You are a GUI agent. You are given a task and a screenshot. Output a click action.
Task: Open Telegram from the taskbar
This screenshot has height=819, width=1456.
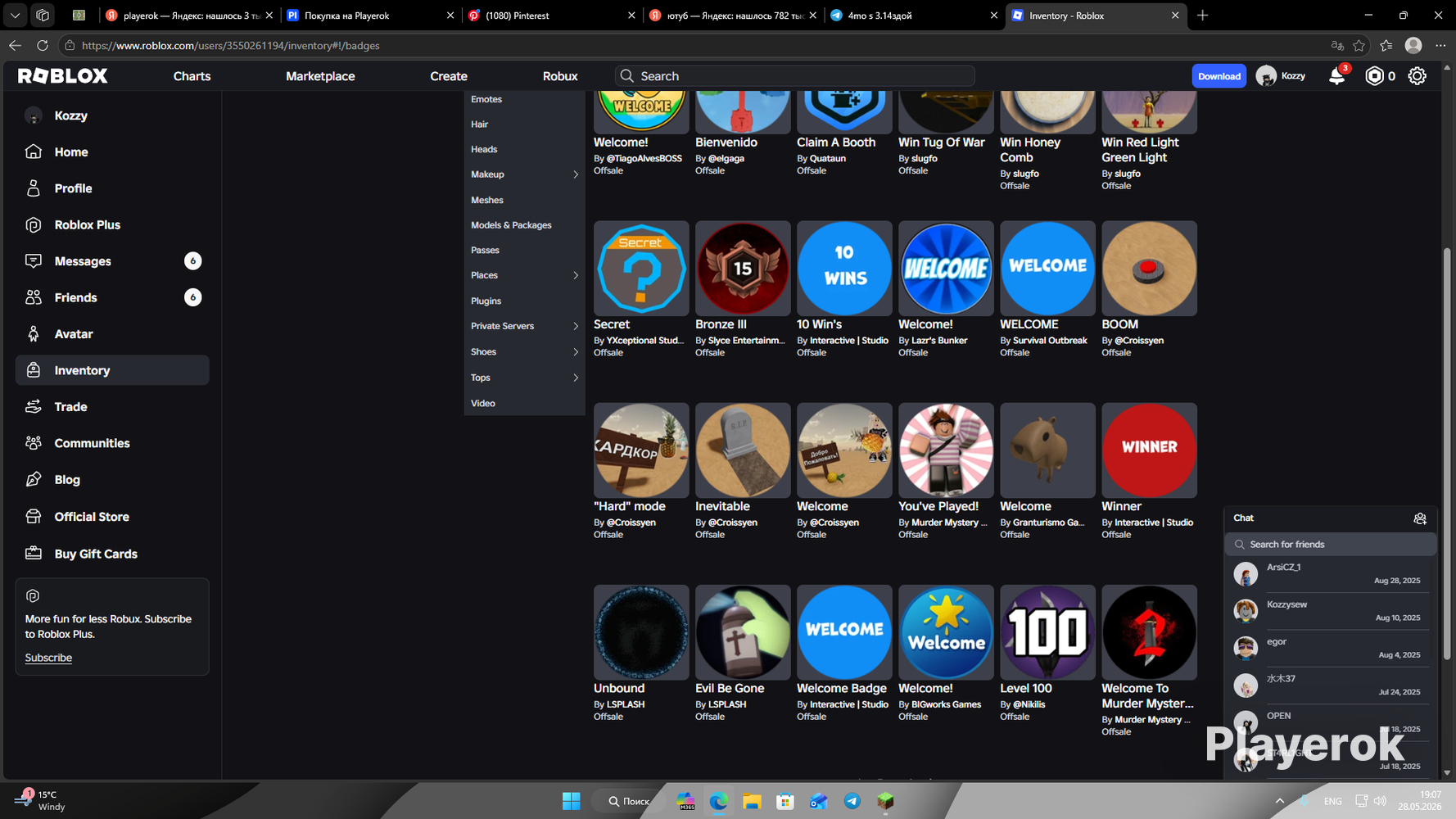pos(852,801)
